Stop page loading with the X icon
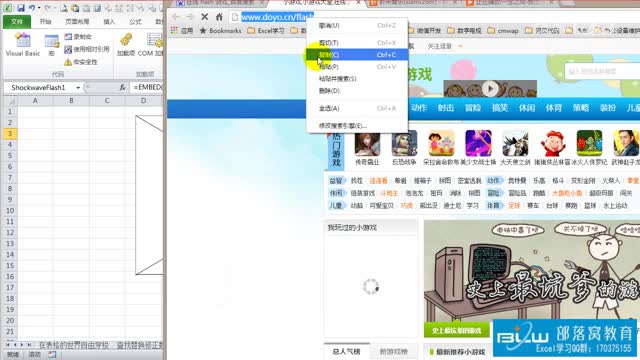 204,17
